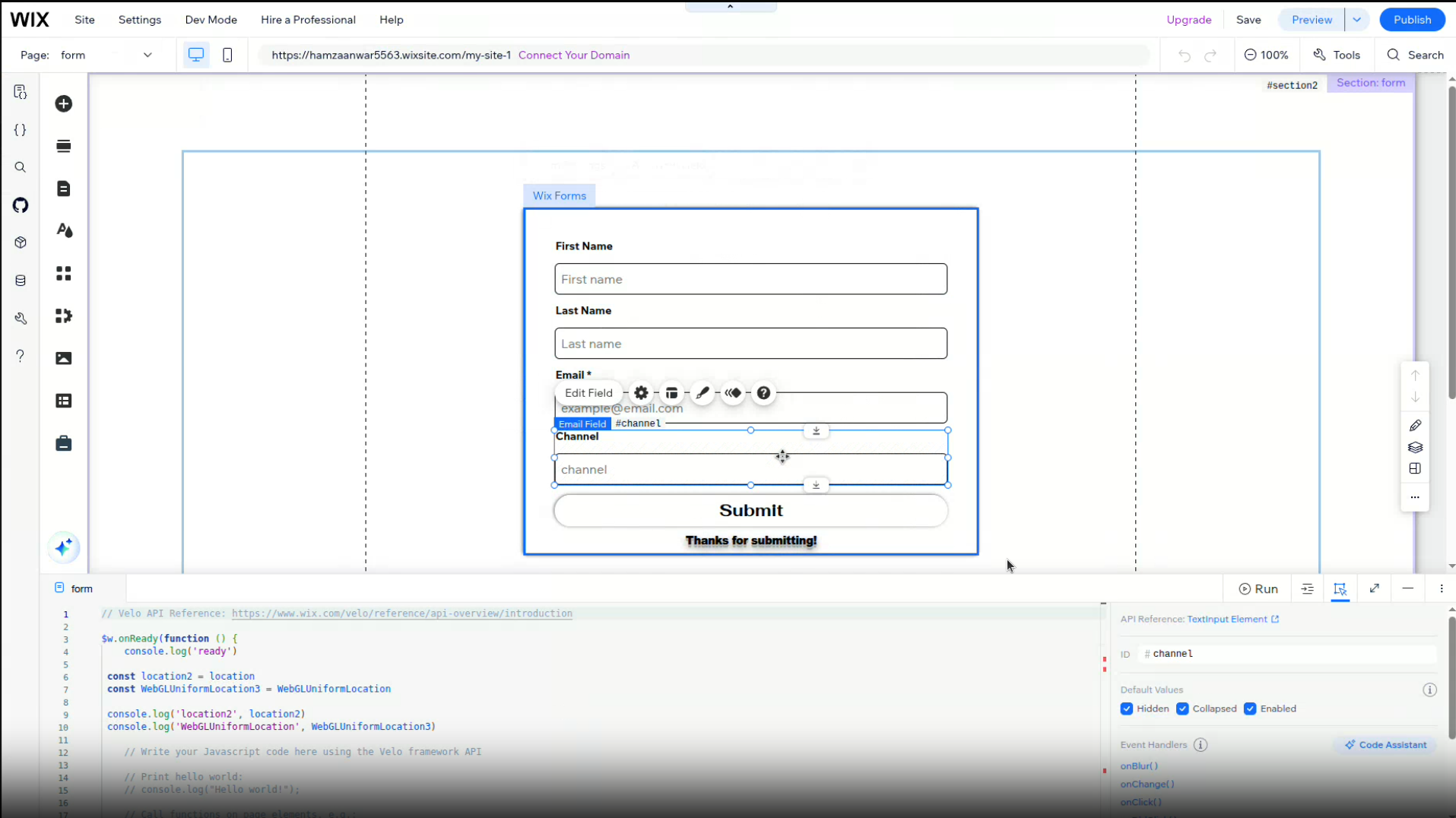Switch to mobile view icon
The width and height of the screenshot is (1456, 818).
(227, 55)
